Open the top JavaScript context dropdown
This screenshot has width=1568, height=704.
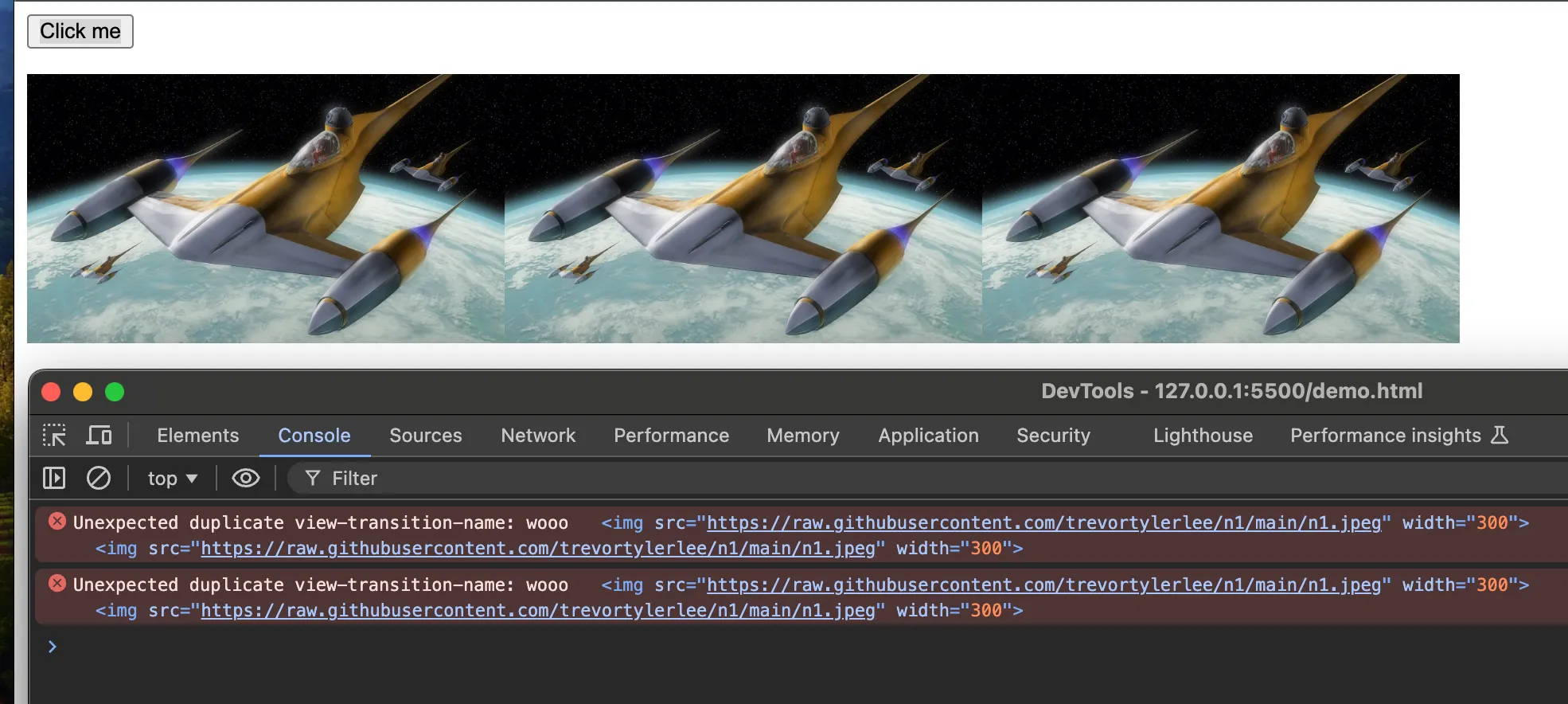coord(172,479)
